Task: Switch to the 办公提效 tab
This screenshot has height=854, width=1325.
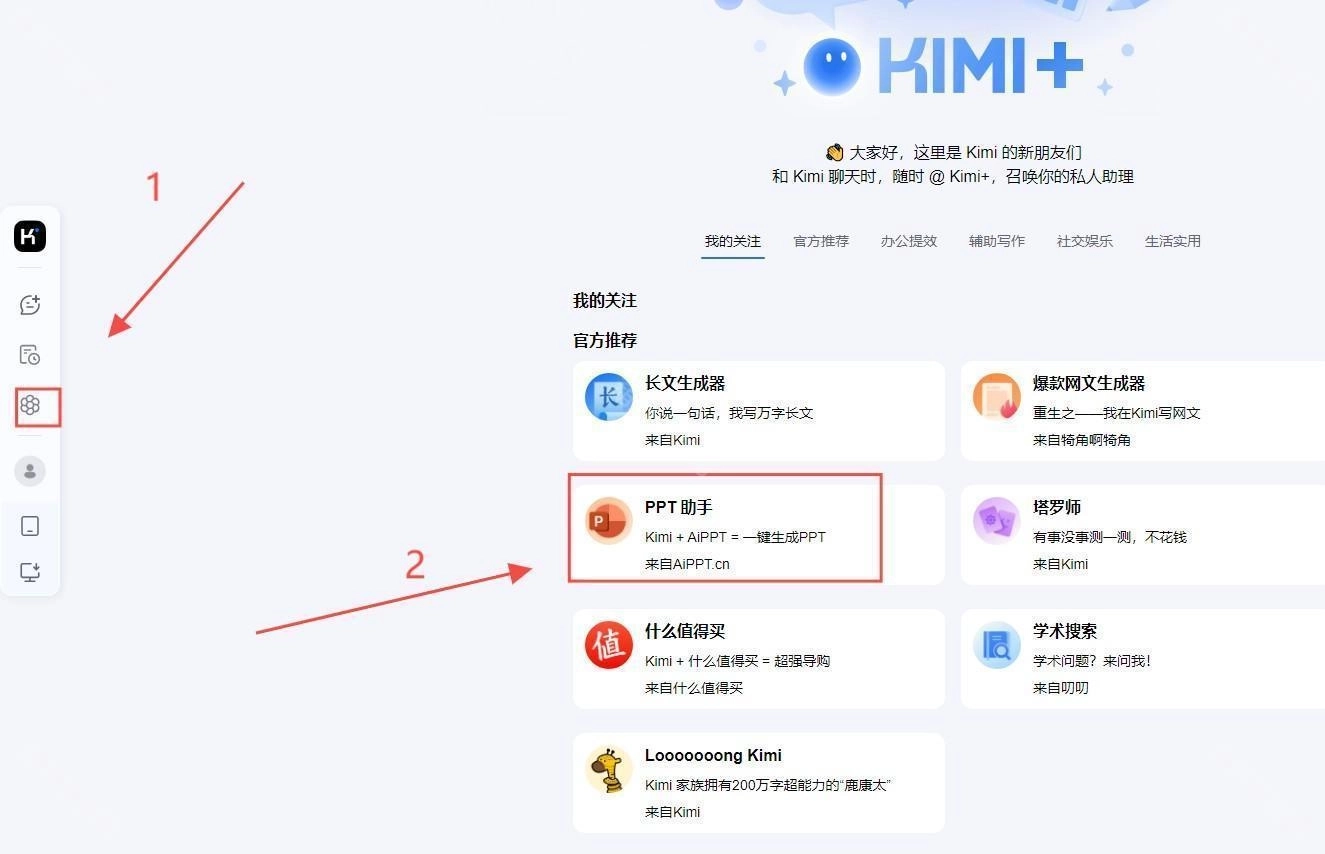Action: [x=909, y=241]
